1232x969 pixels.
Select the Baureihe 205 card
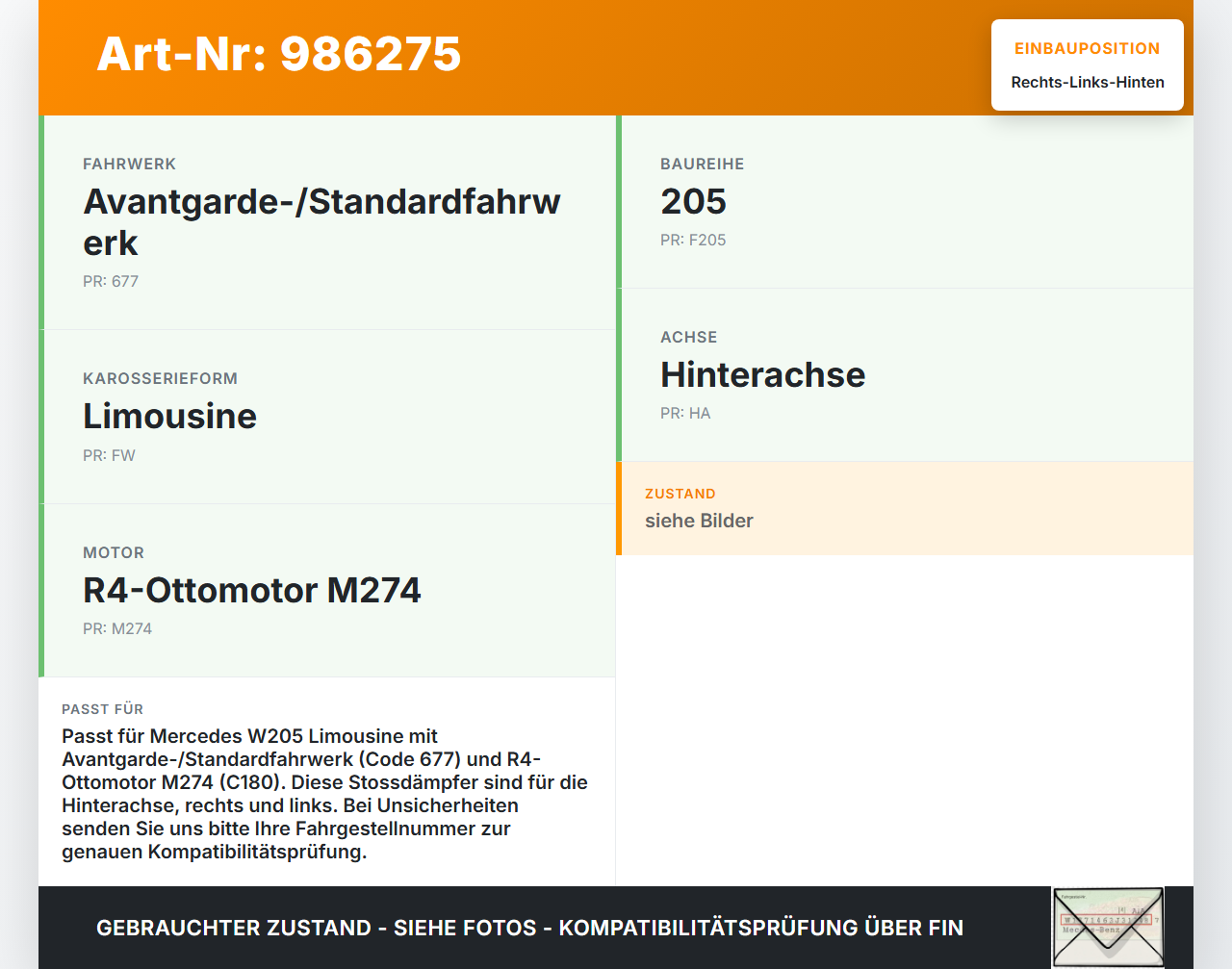point(905,202)
